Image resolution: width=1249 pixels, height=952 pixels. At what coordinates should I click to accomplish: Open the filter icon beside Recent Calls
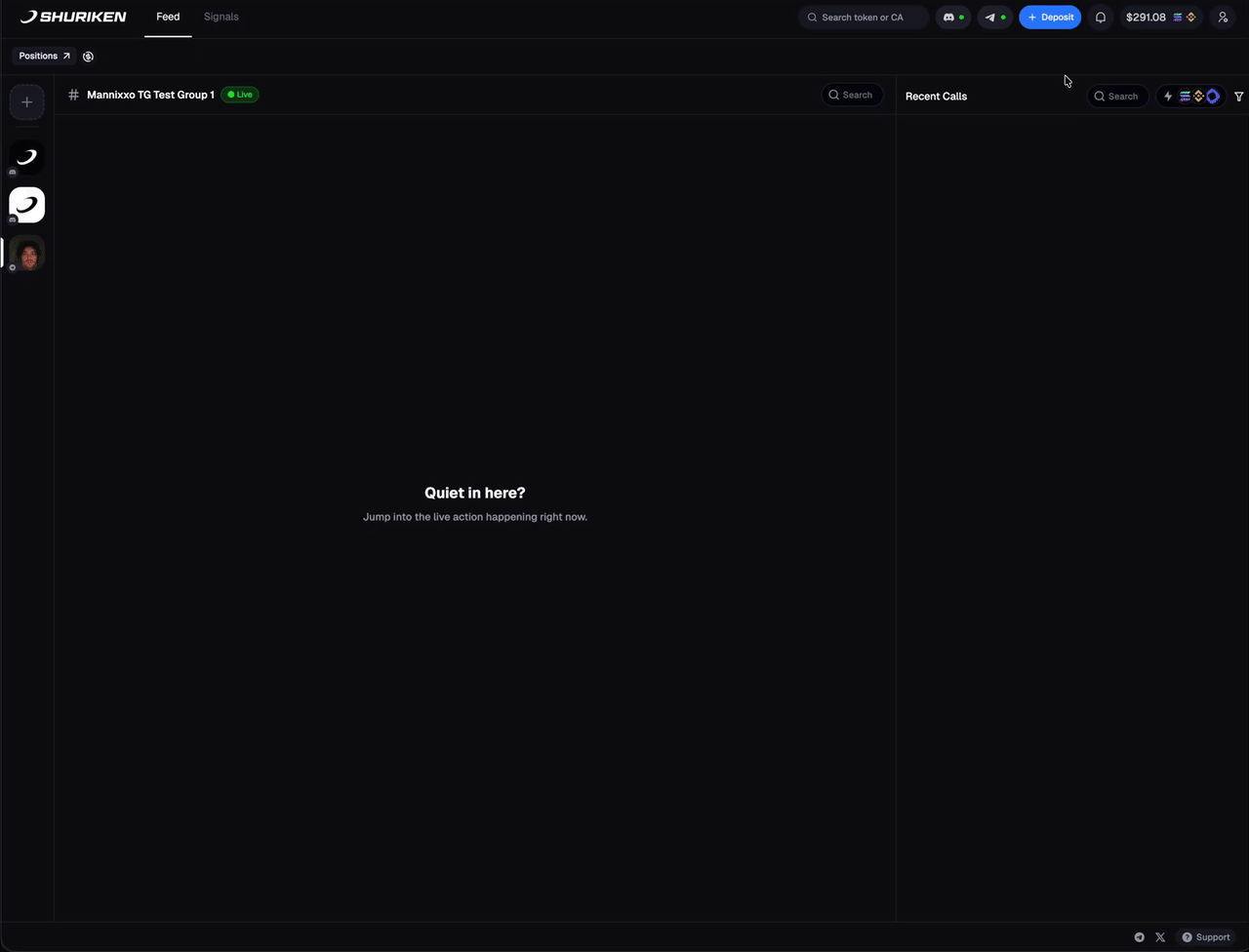pyautogui.click(x=1238, y=96)
